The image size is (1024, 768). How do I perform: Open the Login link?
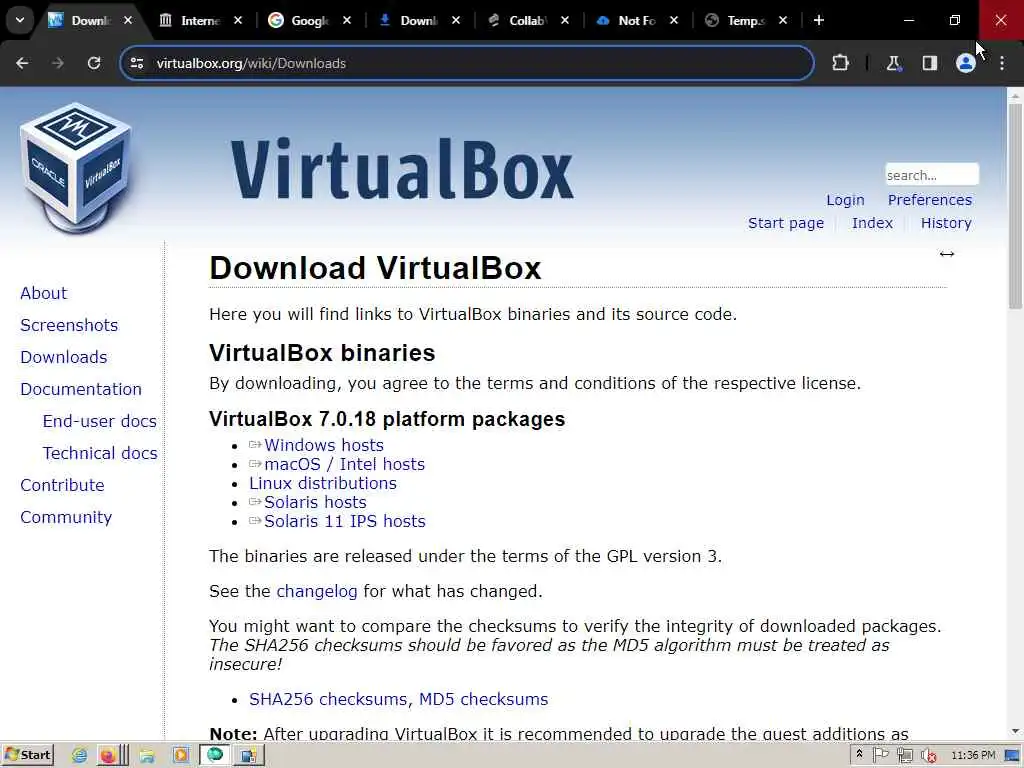point(845,200)
